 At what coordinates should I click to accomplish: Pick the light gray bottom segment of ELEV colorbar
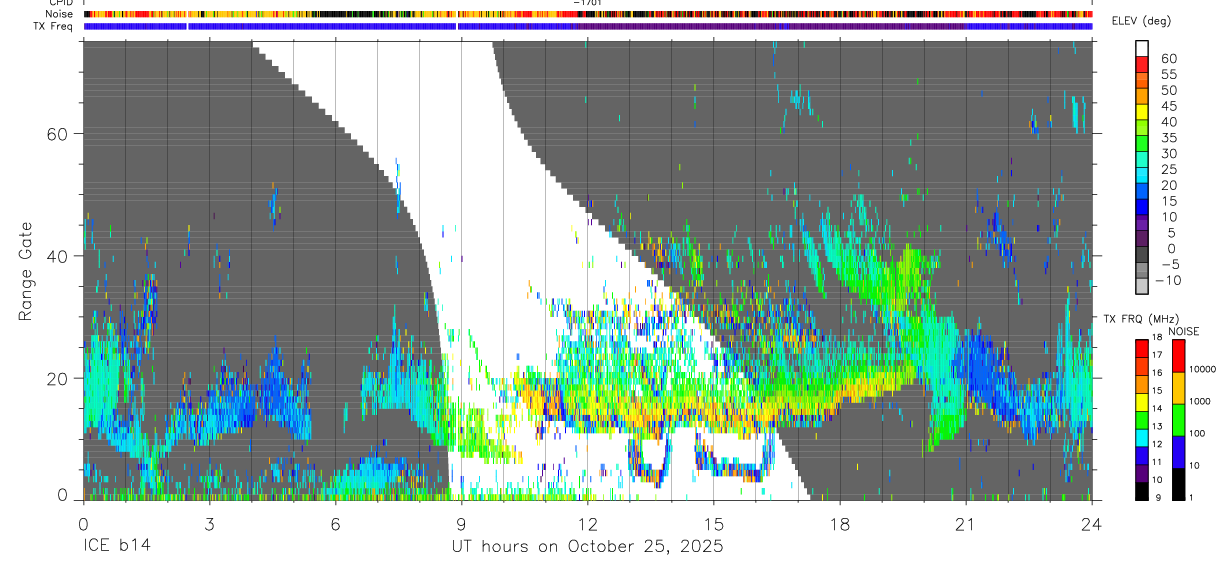click(1142, 288)
